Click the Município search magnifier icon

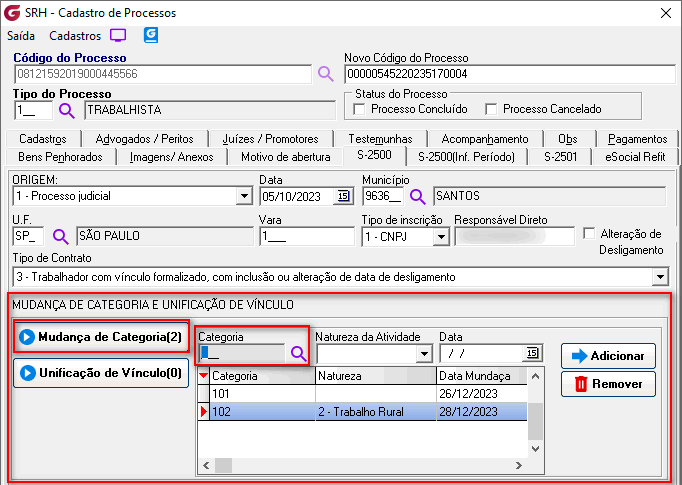(x=417, y=196)
